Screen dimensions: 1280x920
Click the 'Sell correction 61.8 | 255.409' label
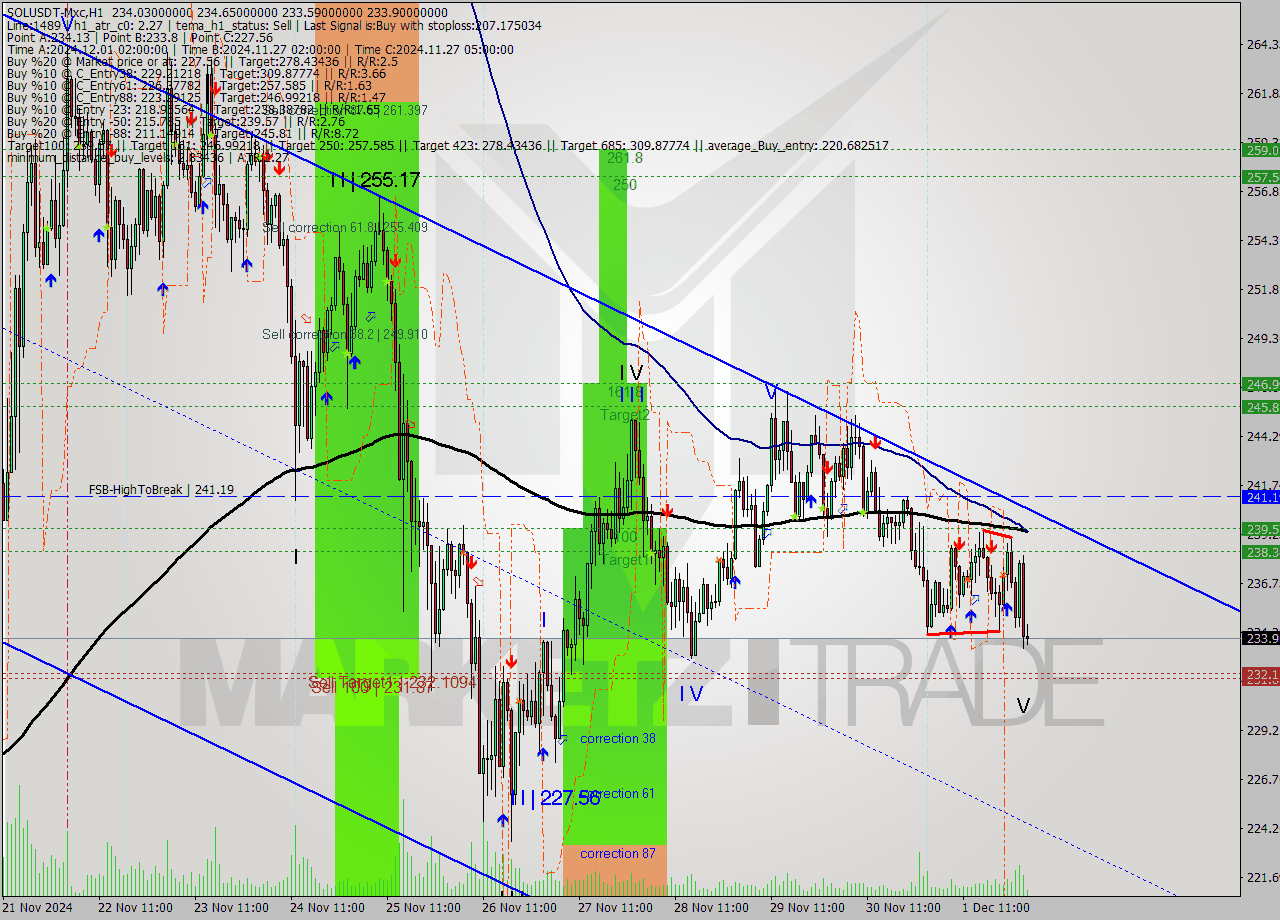(345, 228)
